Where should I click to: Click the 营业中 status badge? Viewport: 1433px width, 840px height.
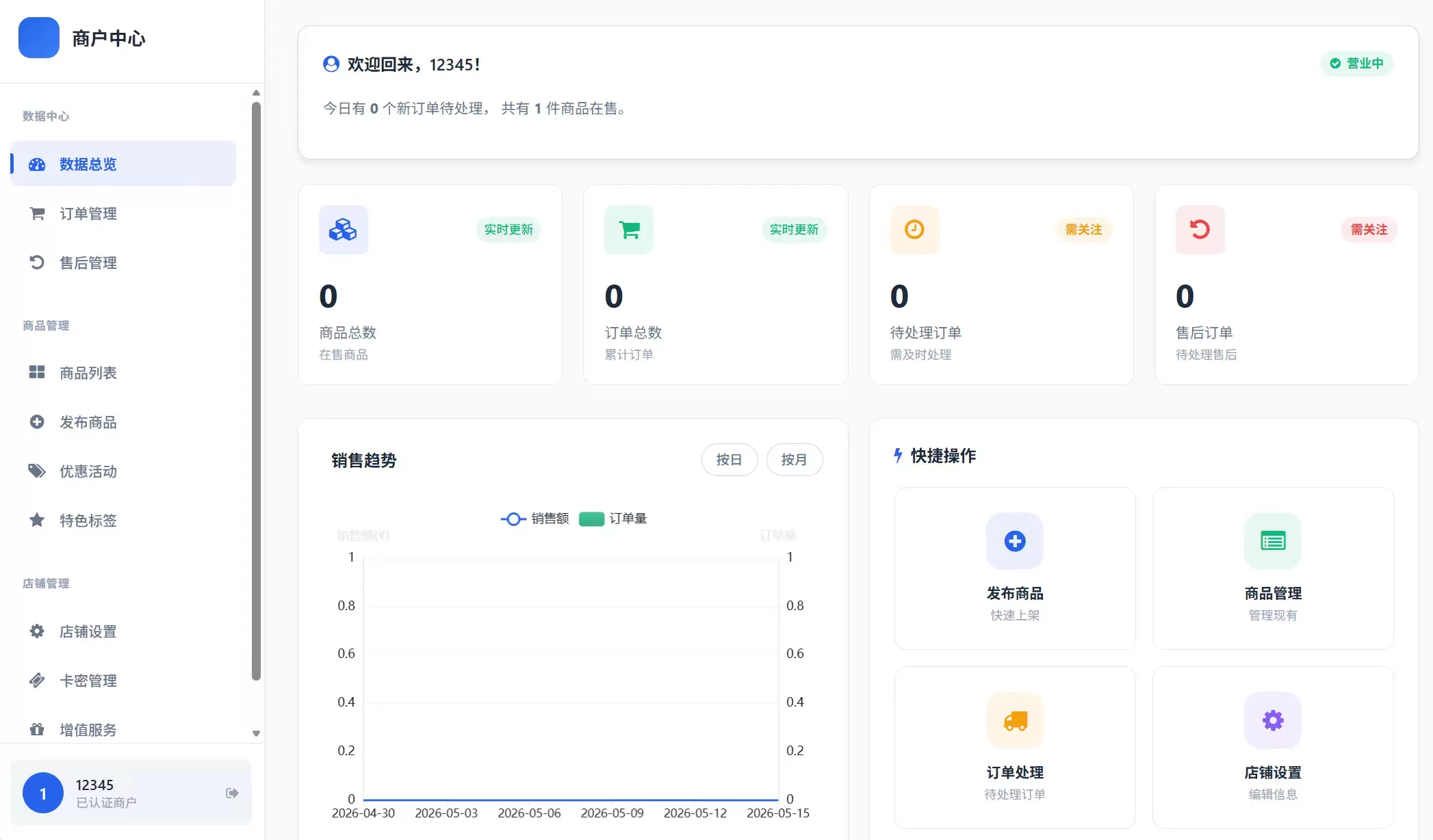coord(1357,64)
